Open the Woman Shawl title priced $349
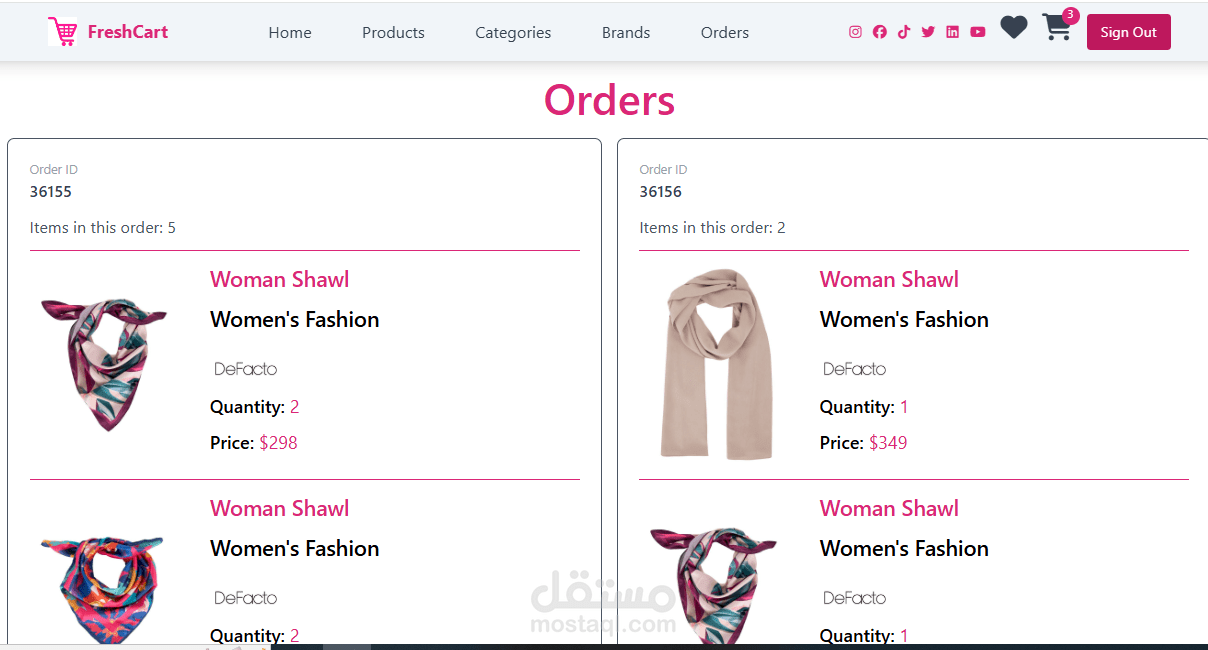Viewport: 1208px width, 650px height. coord(889,280)
